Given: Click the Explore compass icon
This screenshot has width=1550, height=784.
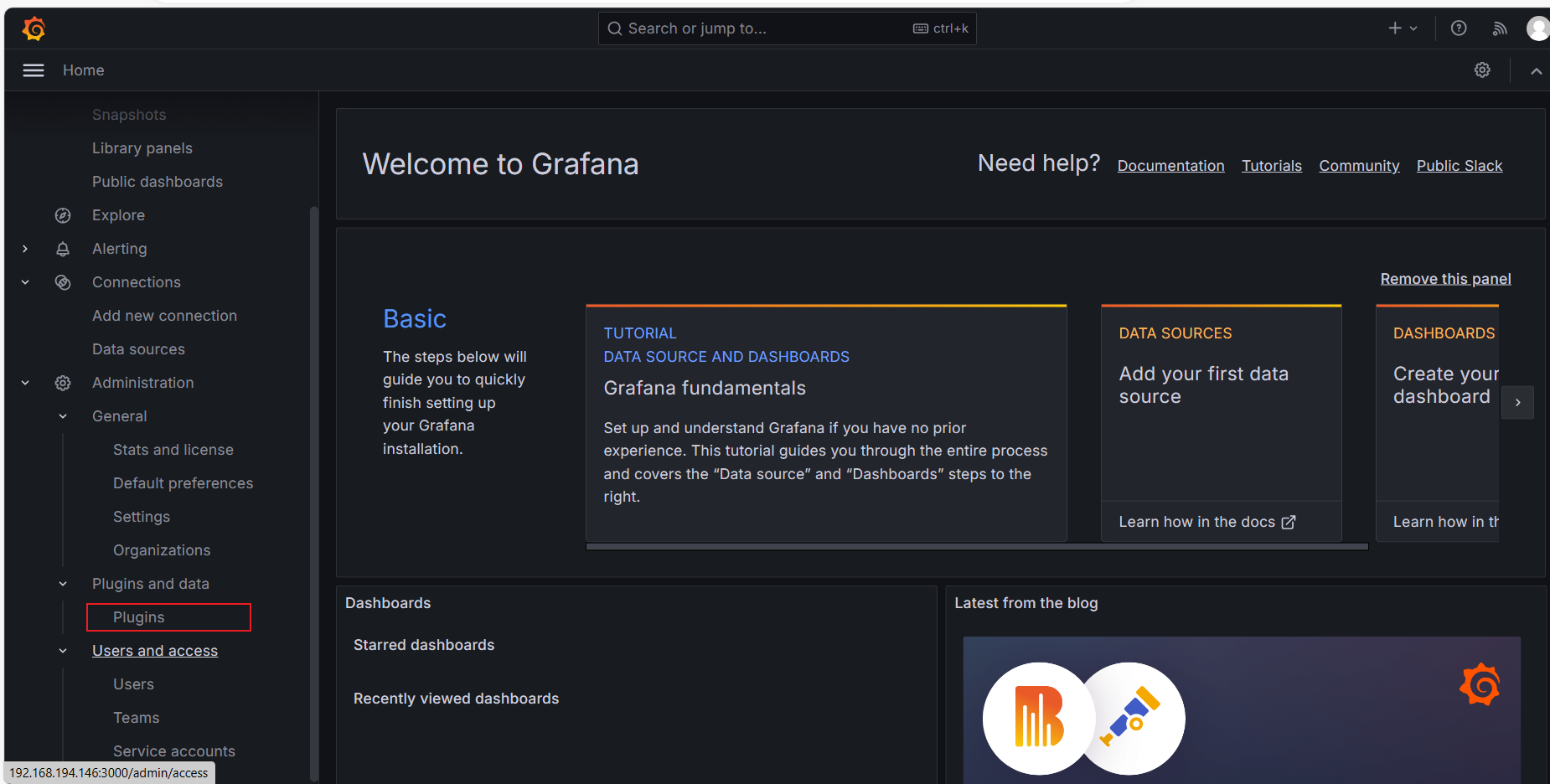Looking at the screenshot, I should click(63, 215).
